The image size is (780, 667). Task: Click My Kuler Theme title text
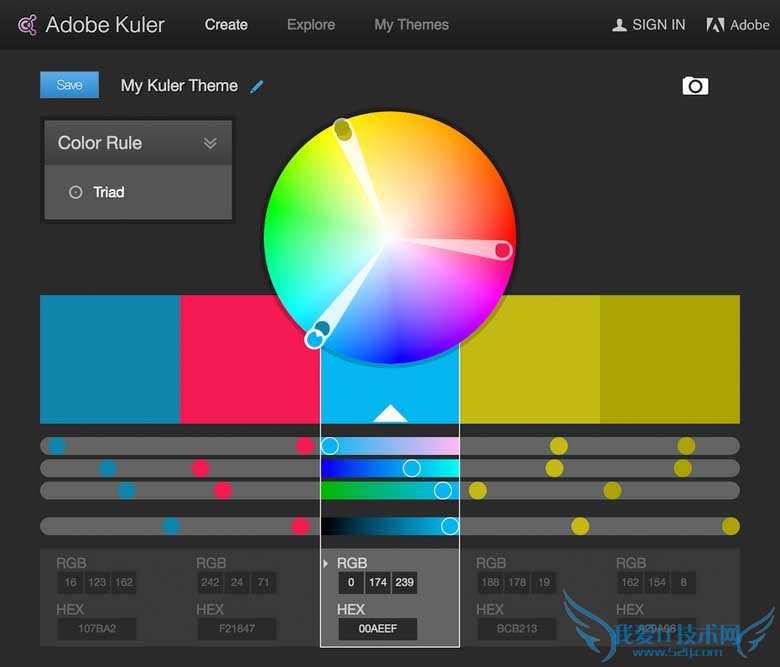[x=179, y=86]
